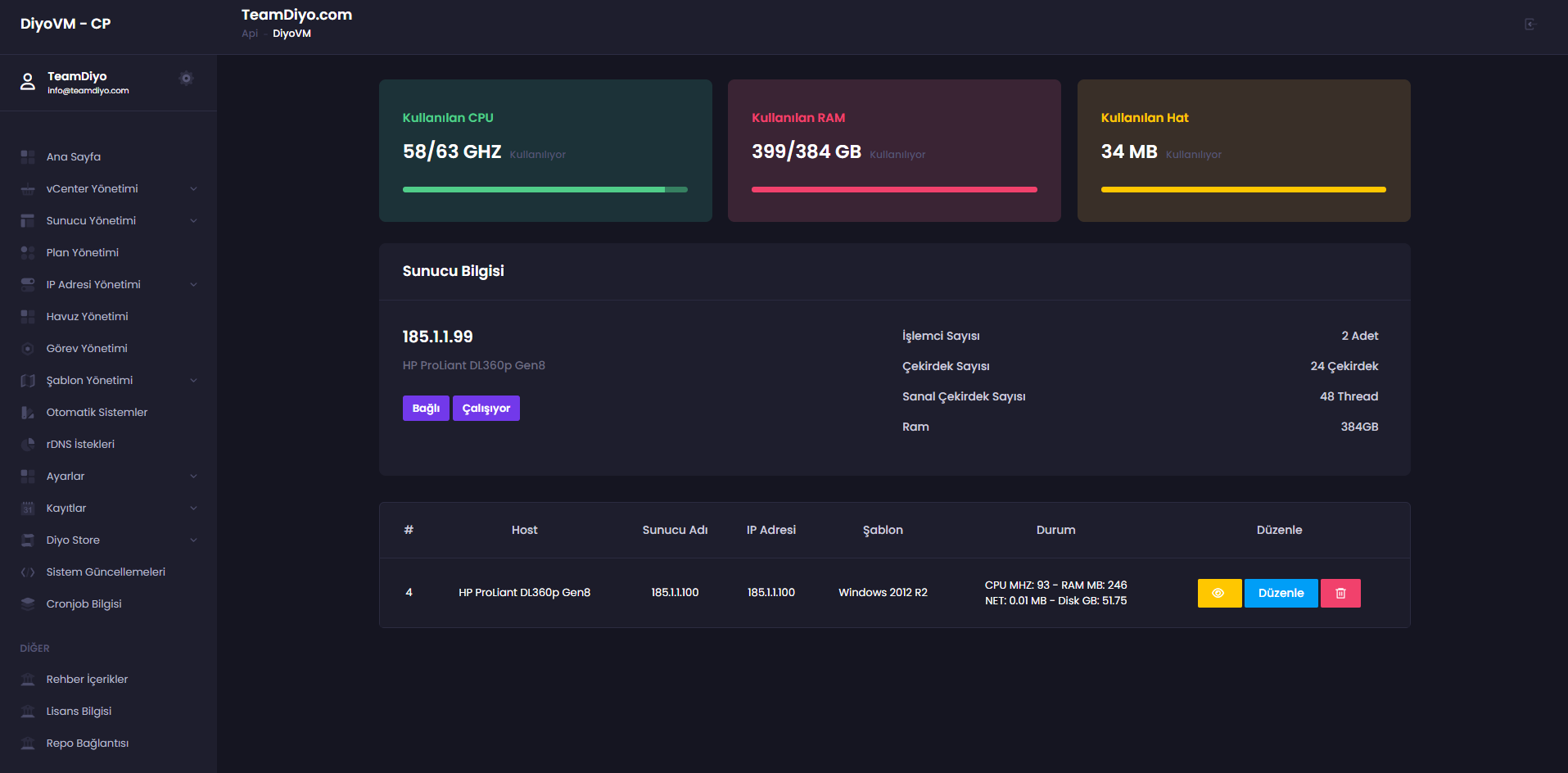Open Plan Yönetimi menu item
This screenshot has height=773, width=1568.
tap(108, 252)
